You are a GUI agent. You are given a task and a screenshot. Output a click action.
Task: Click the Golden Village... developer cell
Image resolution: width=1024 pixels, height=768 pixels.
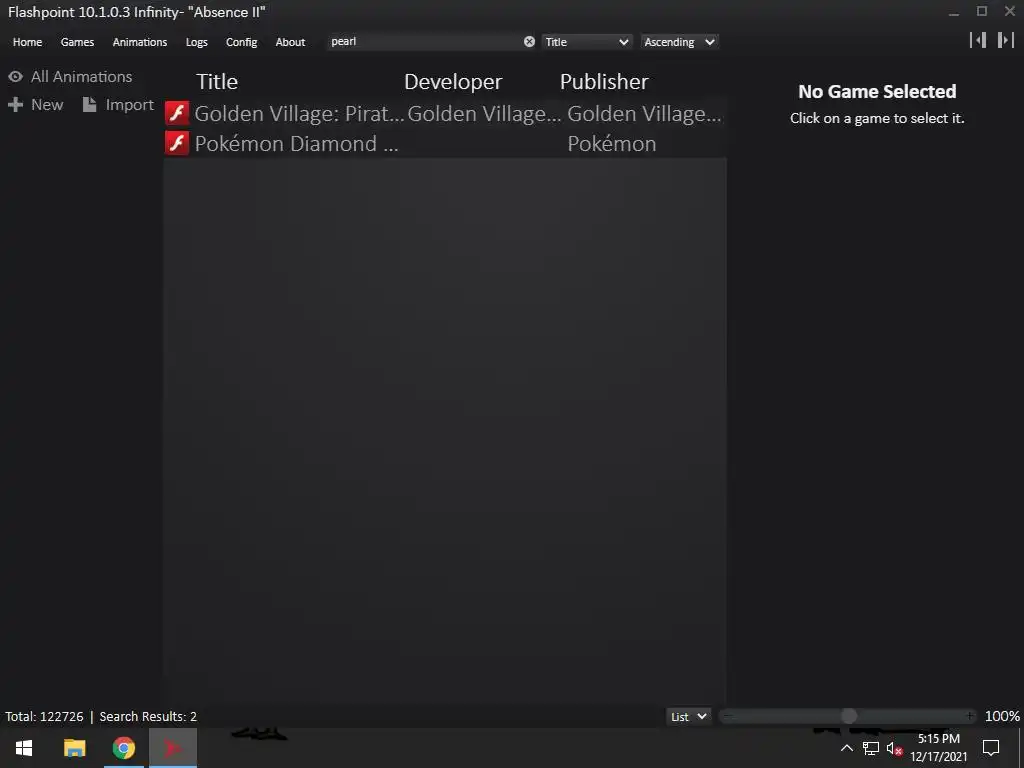[484, 114]
